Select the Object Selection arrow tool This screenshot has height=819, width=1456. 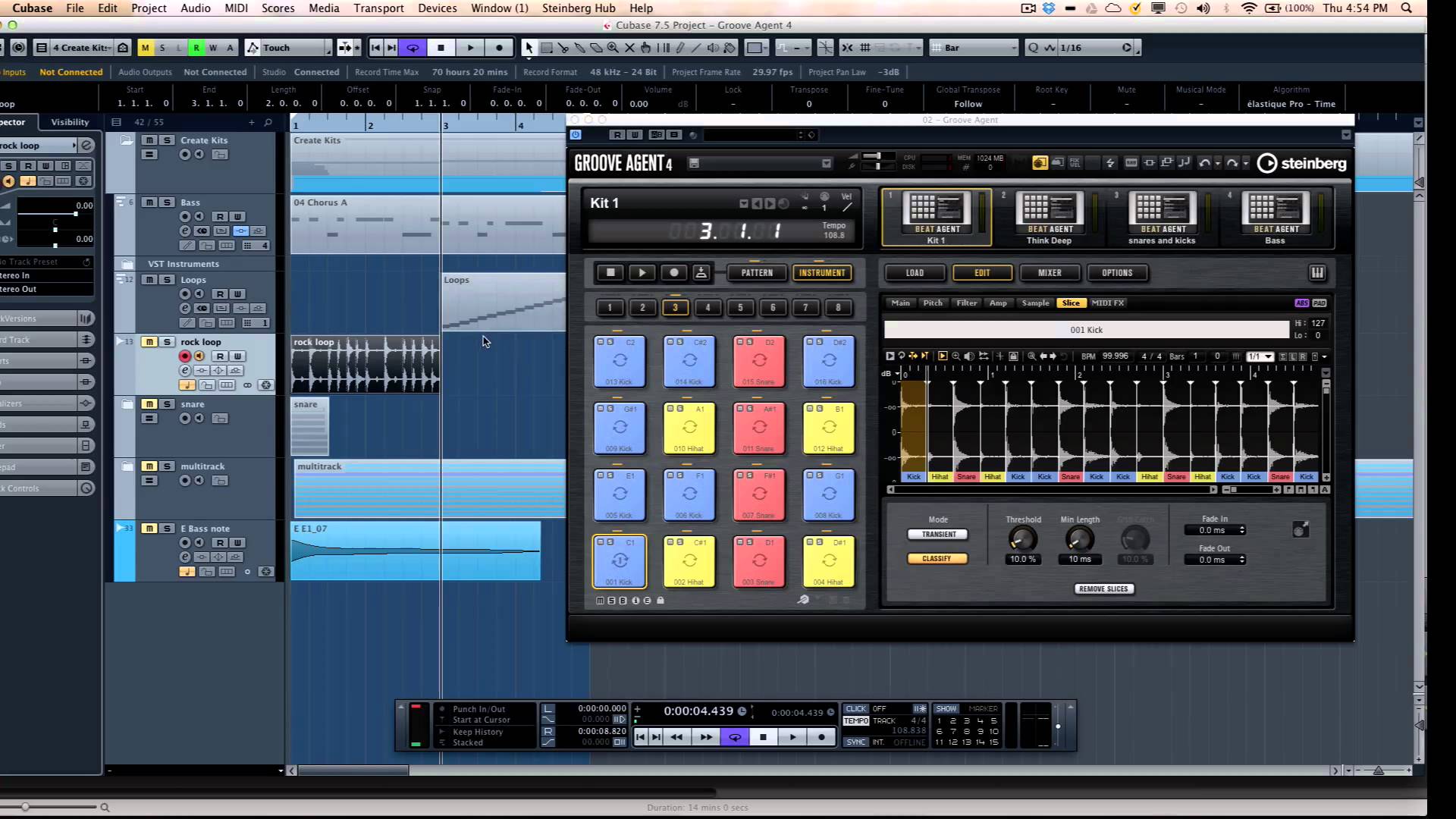529,48
